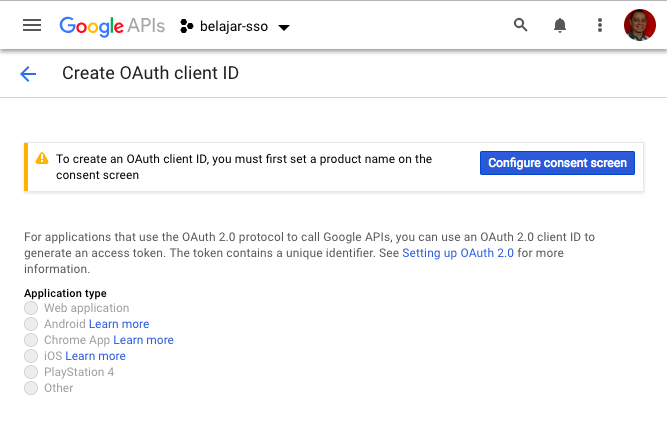The height and width of the screenshot is (445, 667).
Task: Select the Other application type option
Action: point(31,388)
